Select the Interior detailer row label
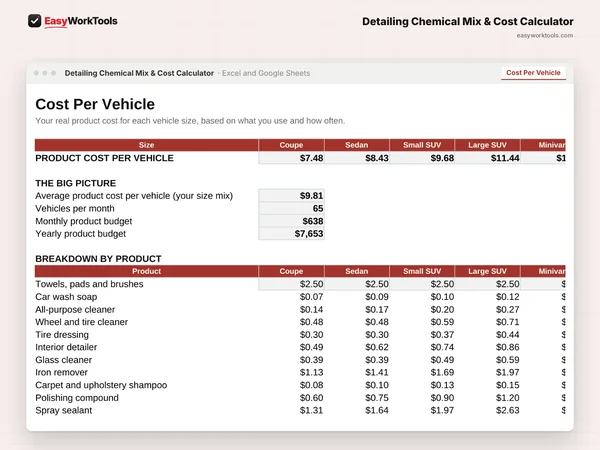Screen dimensions: 600x450 (x=66, y=347)
